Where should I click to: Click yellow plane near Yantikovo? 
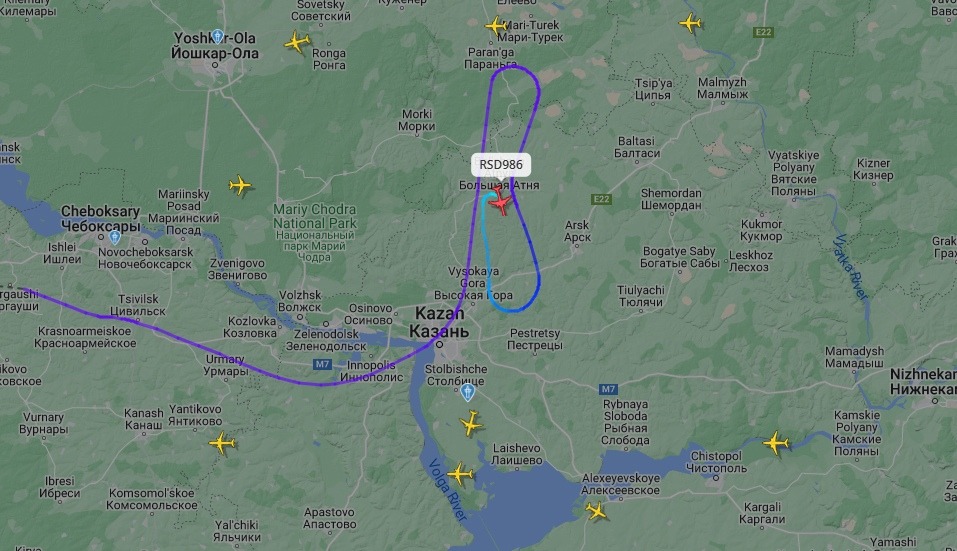coord(222,443)
